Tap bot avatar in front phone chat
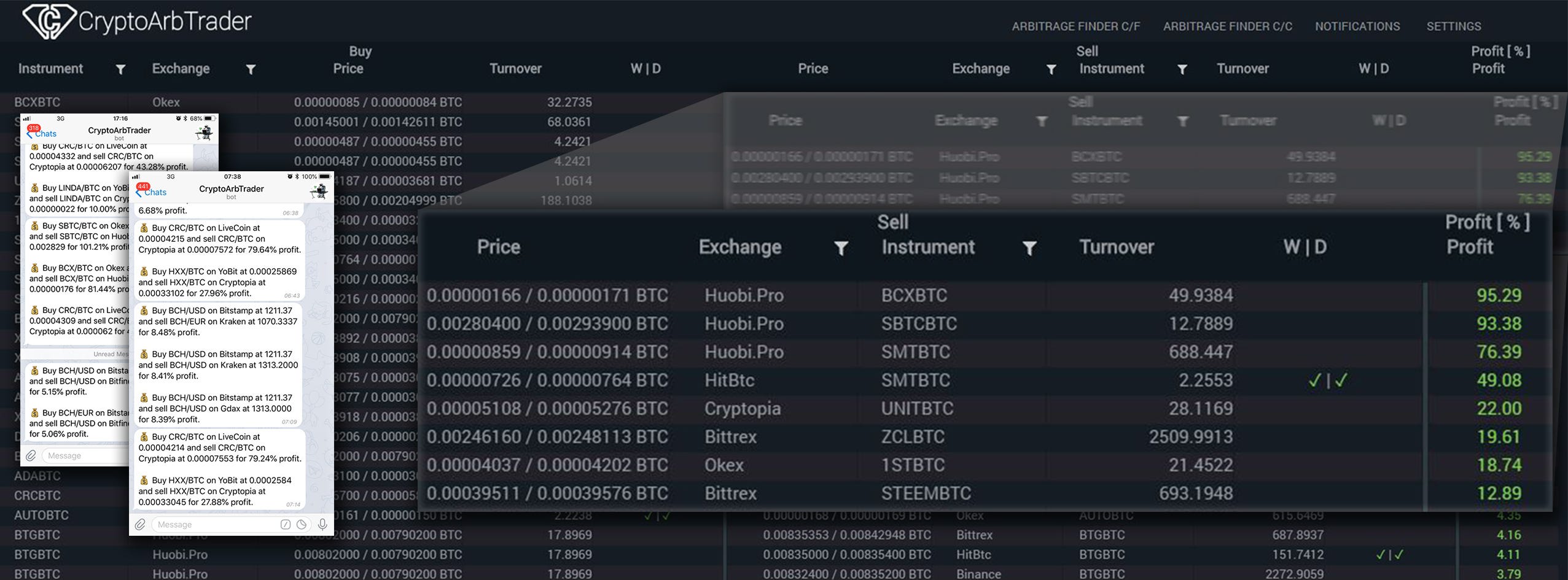Viewport: 1568px width, 580px height. 319,191
